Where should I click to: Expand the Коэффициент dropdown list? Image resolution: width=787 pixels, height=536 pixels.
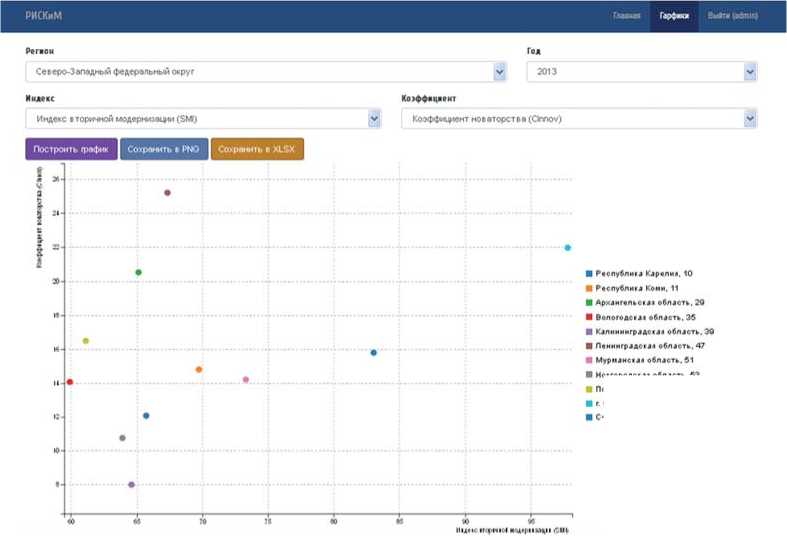[x=578, y=119]
